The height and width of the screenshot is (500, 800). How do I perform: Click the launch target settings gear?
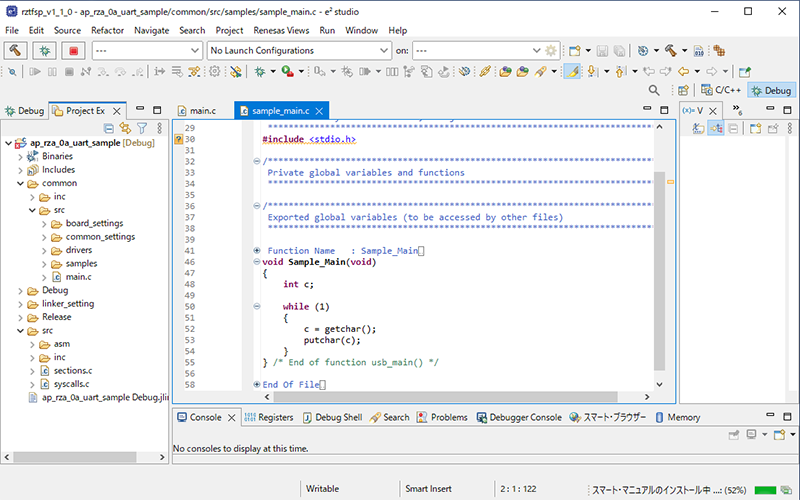(551, 51)
